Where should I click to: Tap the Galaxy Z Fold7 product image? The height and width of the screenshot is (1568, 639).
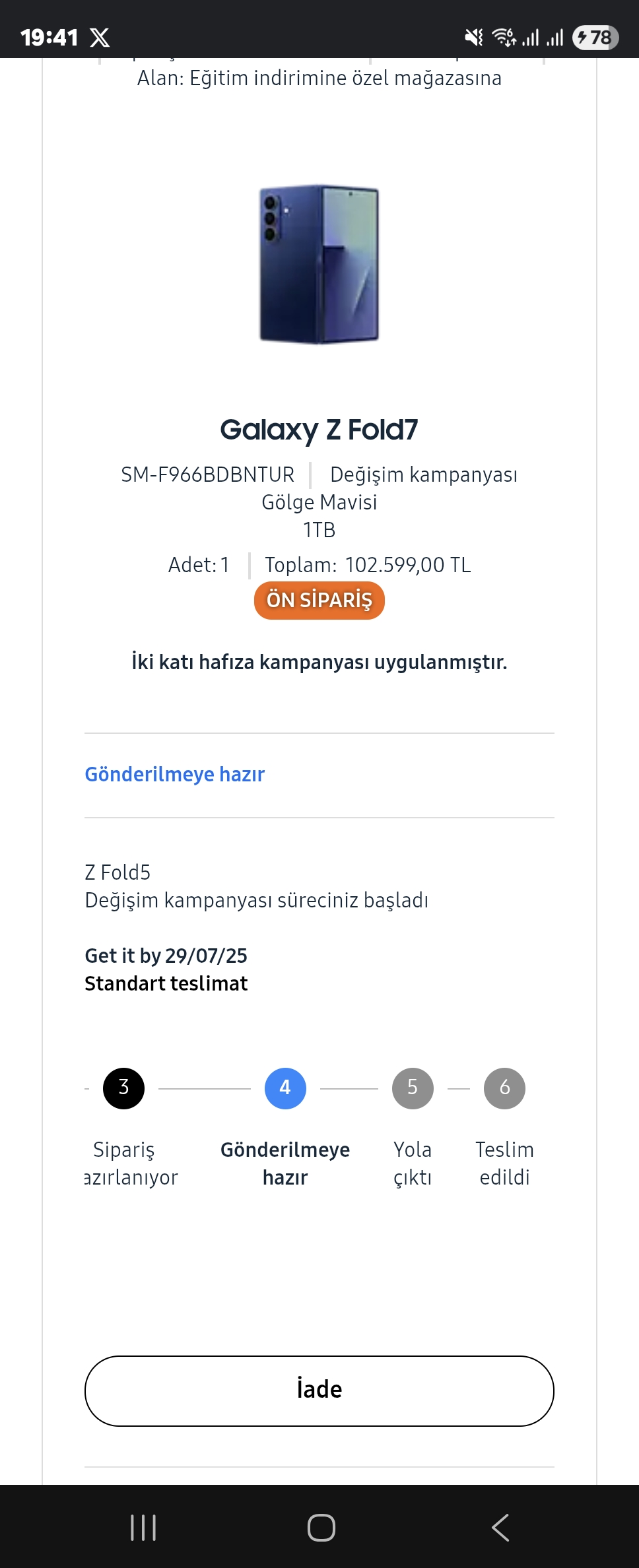[x=319, y=264]
